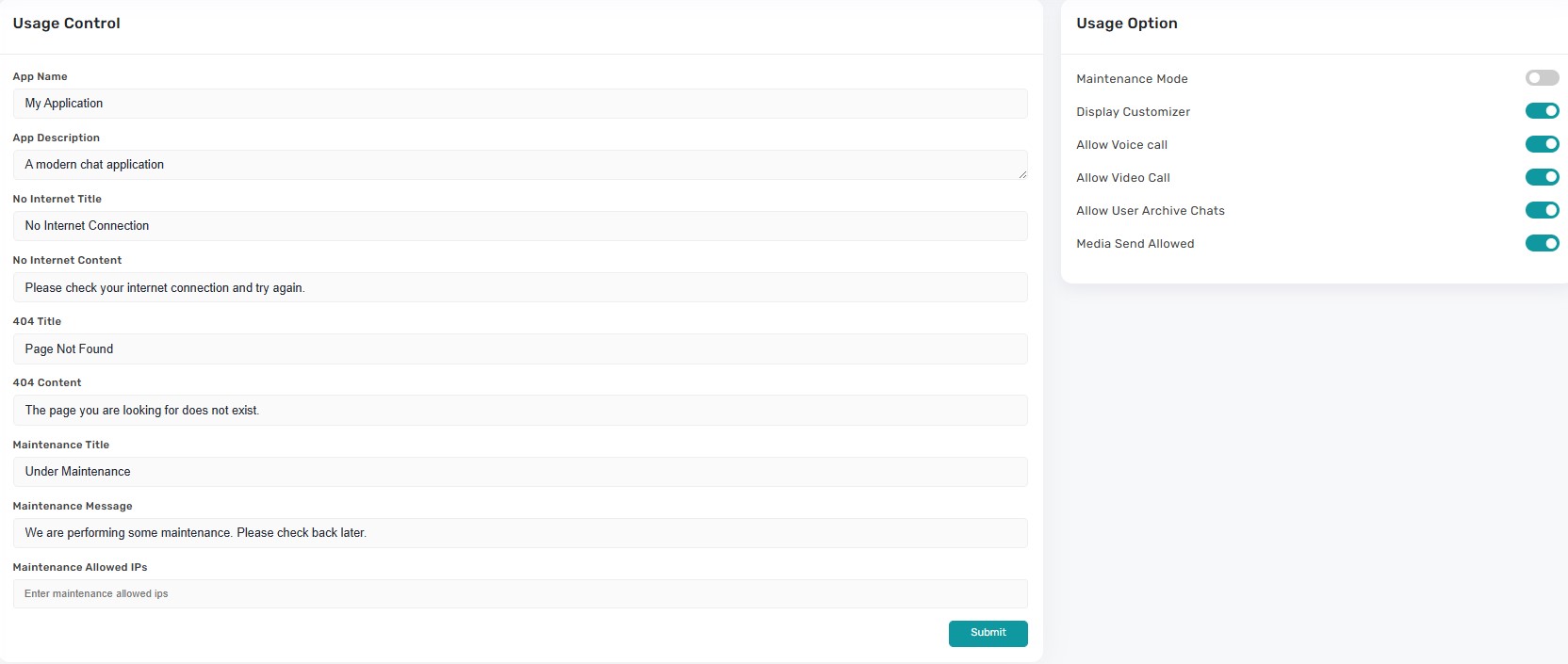Image resolution: width=1568 pixels, height=664 pixels.
Task: Click the Submit button
Action: click(x=988, y=633)
